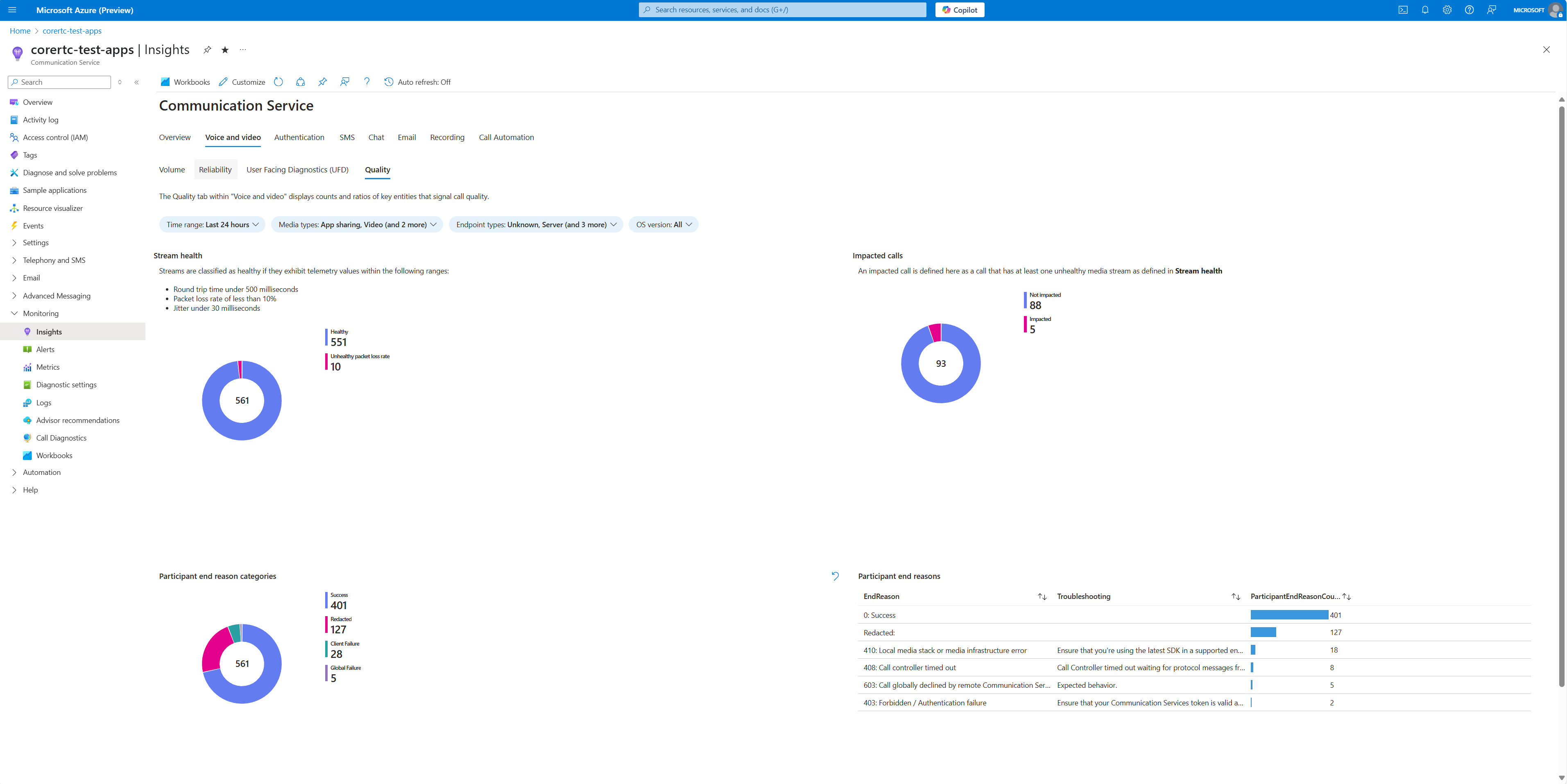Click the Copilot button
The image size is (1567, 784).
click(x=960, y=10)
